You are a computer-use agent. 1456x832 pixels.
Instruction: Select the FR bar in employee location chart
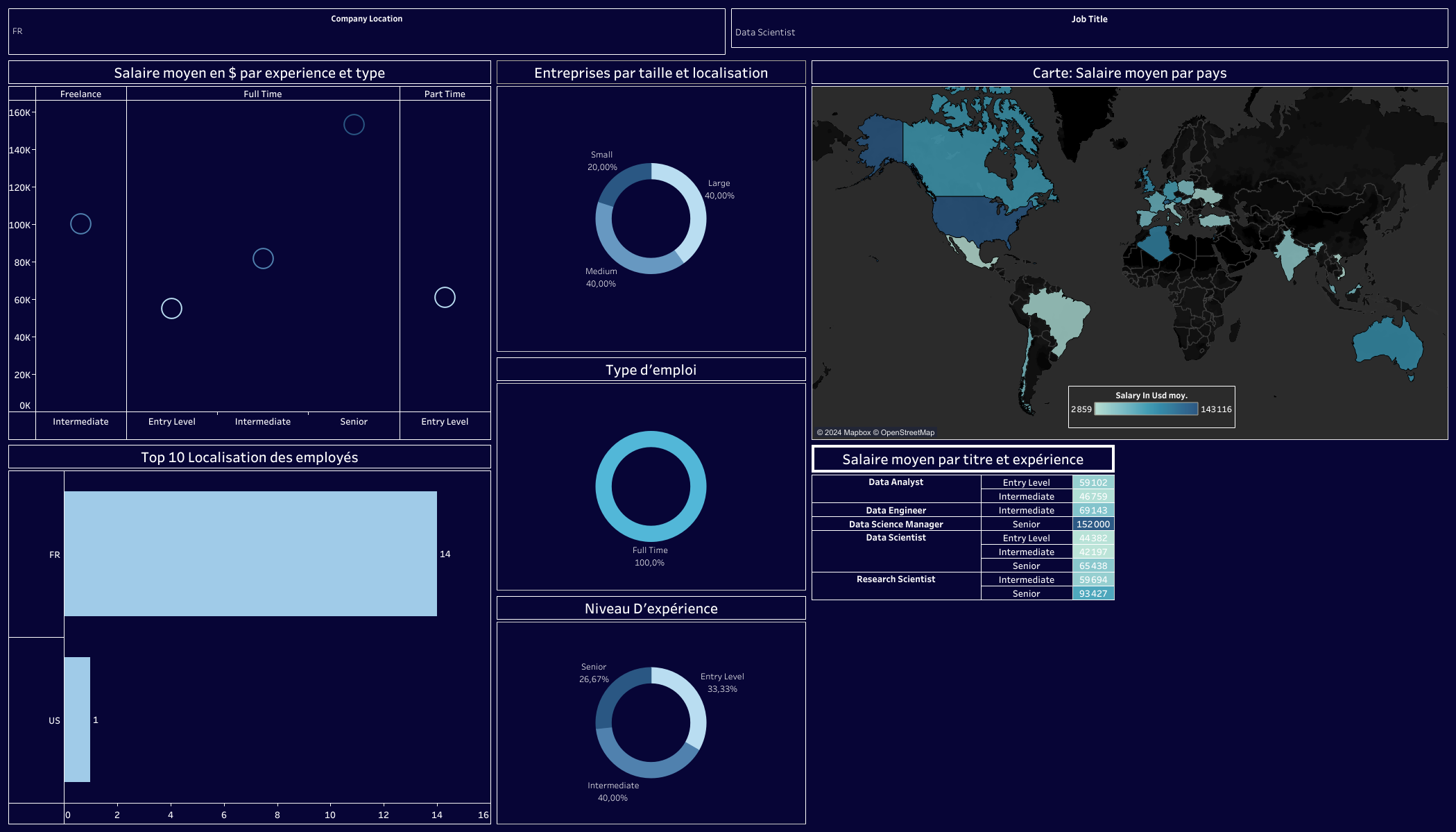tap(250, 554)
